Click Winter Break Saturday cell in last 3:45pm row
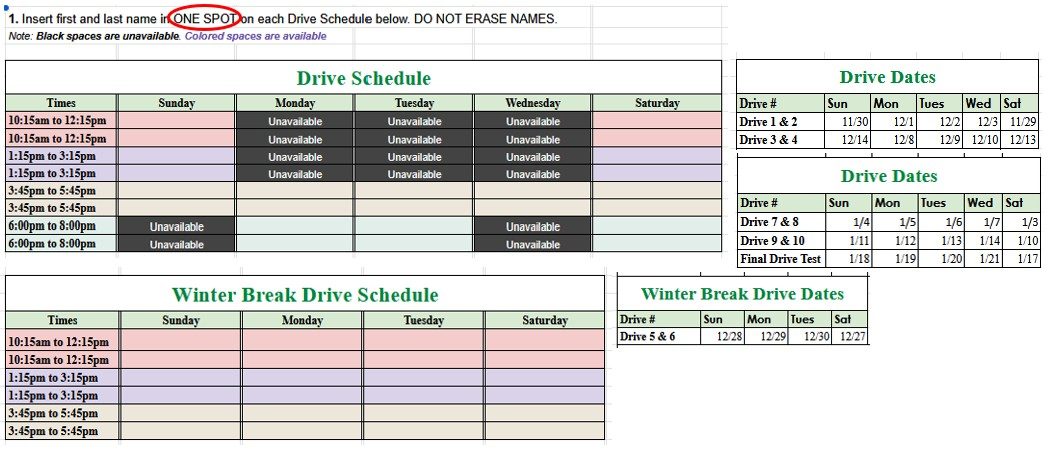The width and height of the screenshot is (1048, 454). pos(545,431)
